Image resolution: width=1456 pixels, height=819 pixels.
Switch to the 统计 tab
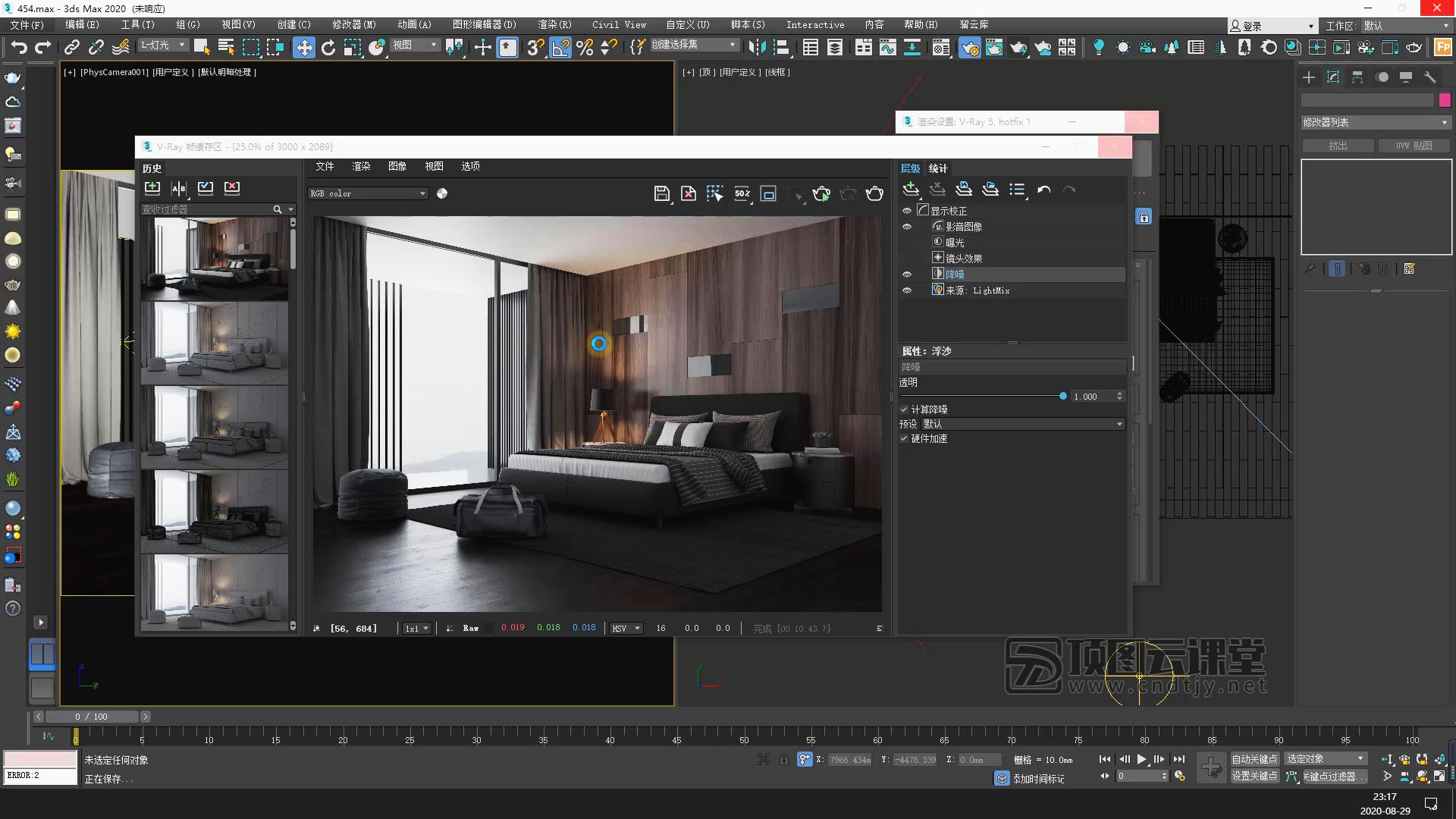click(x=938, y=168)
